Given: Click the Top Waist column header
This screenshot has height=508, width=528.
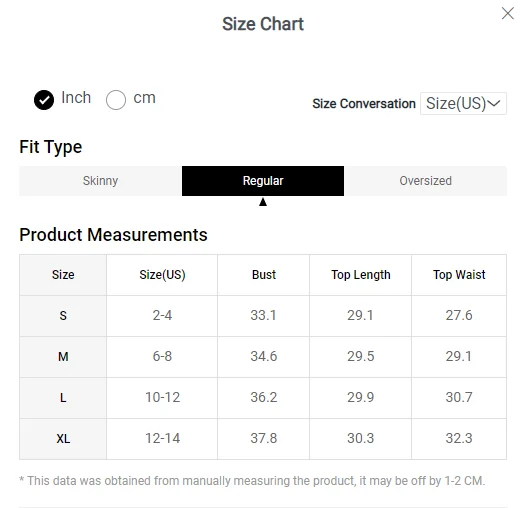Looking at the screenshot, I should click(459, 275).
